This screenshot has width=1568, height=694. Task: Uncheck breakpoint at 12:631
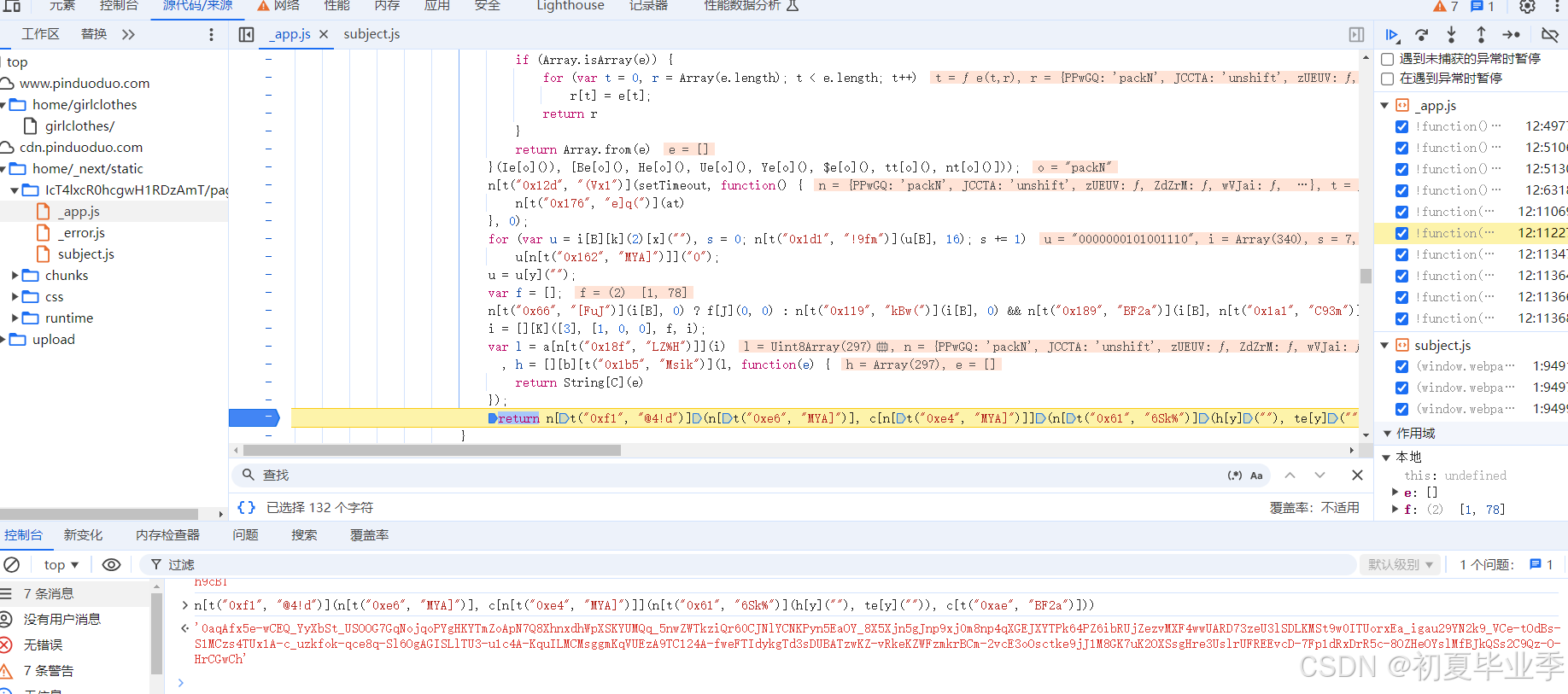coord(1401,190)
